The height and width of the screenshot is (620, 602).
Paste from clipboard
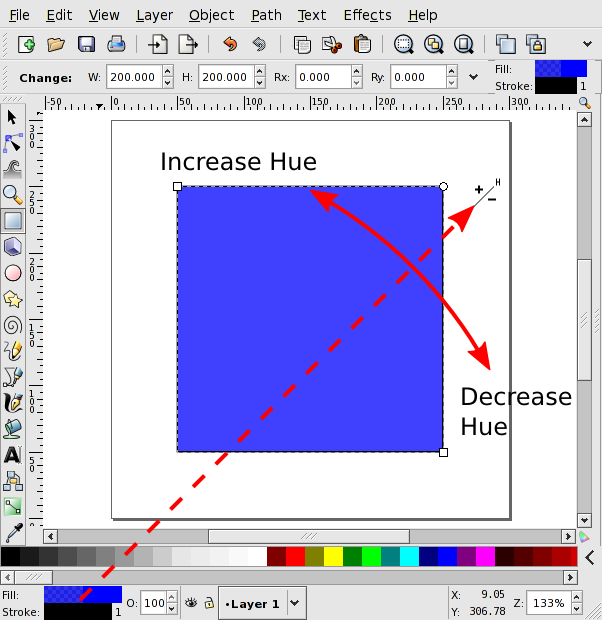(362, 44)
